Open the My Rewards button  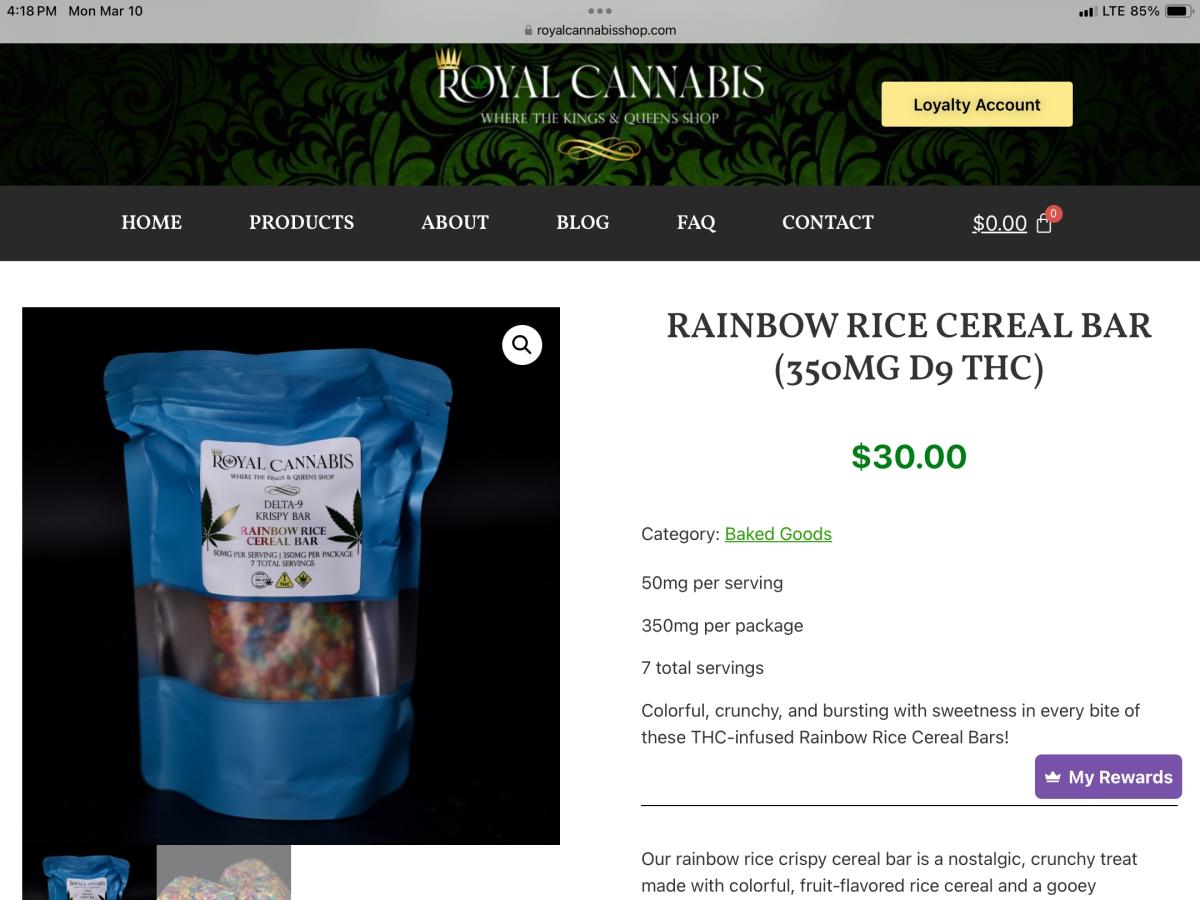tap(1108, 777)
